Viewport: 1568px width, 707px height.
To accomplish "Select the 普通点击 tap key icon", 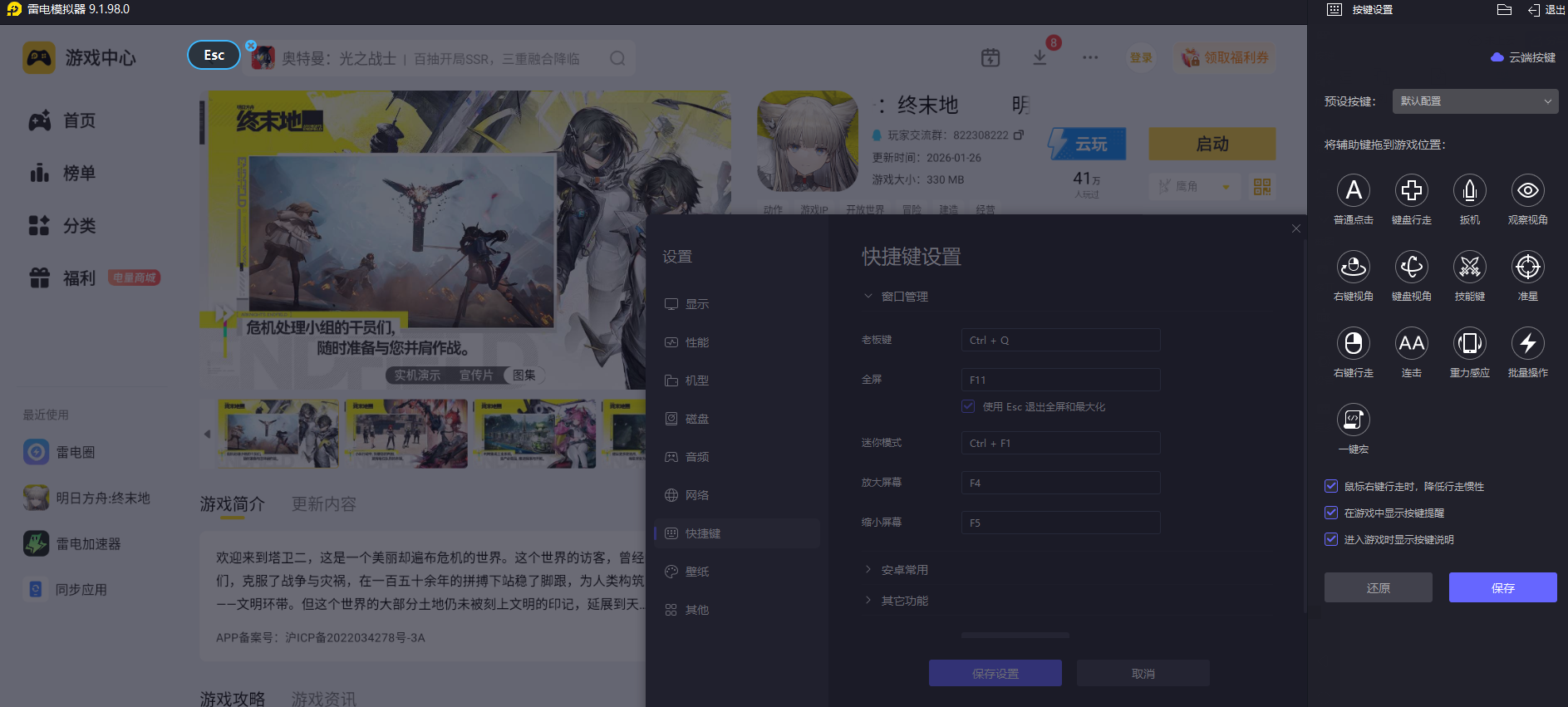I will [x=1354, y=190].
